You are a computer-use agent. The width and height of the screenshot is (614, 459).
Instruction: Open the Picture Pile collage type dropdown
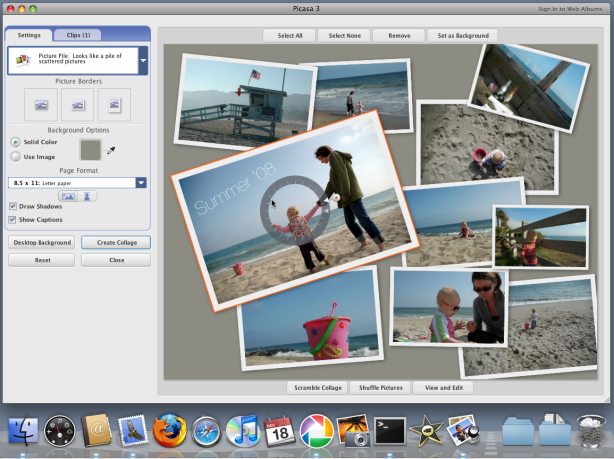tap(143, 61)
